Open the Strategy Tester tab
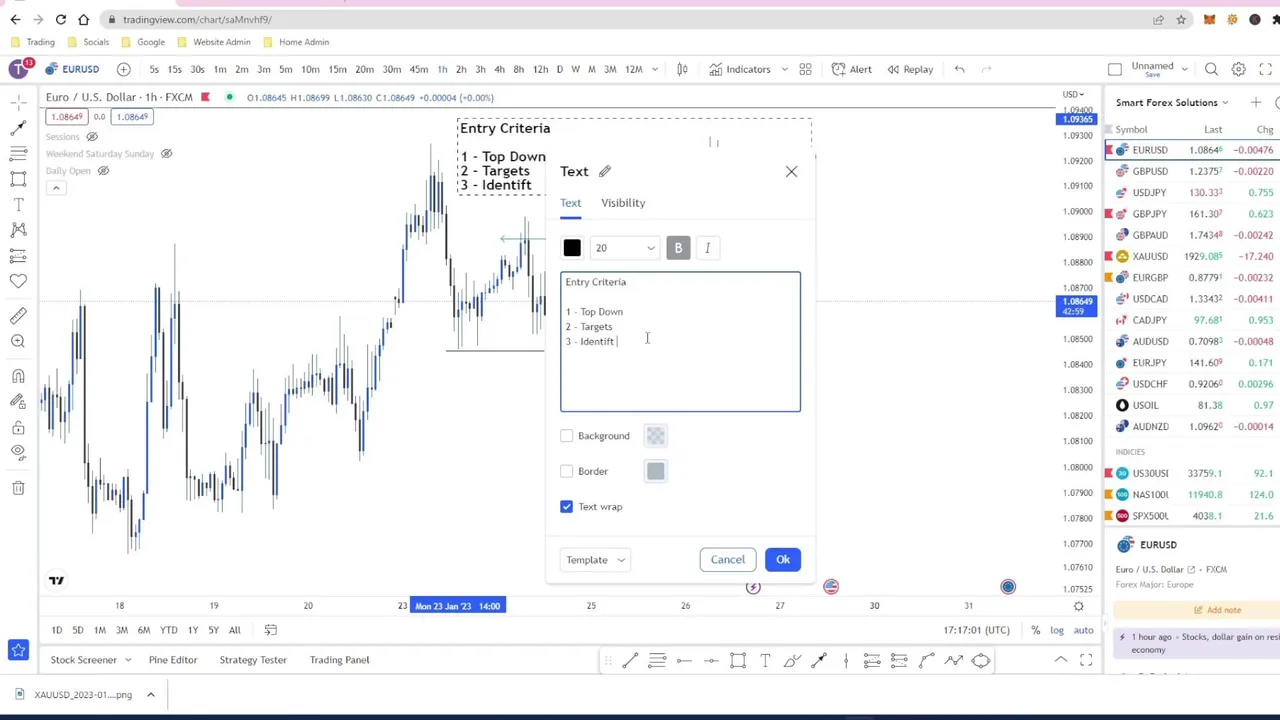Screen dimensions: 1280x720 [x=253, y=660]
